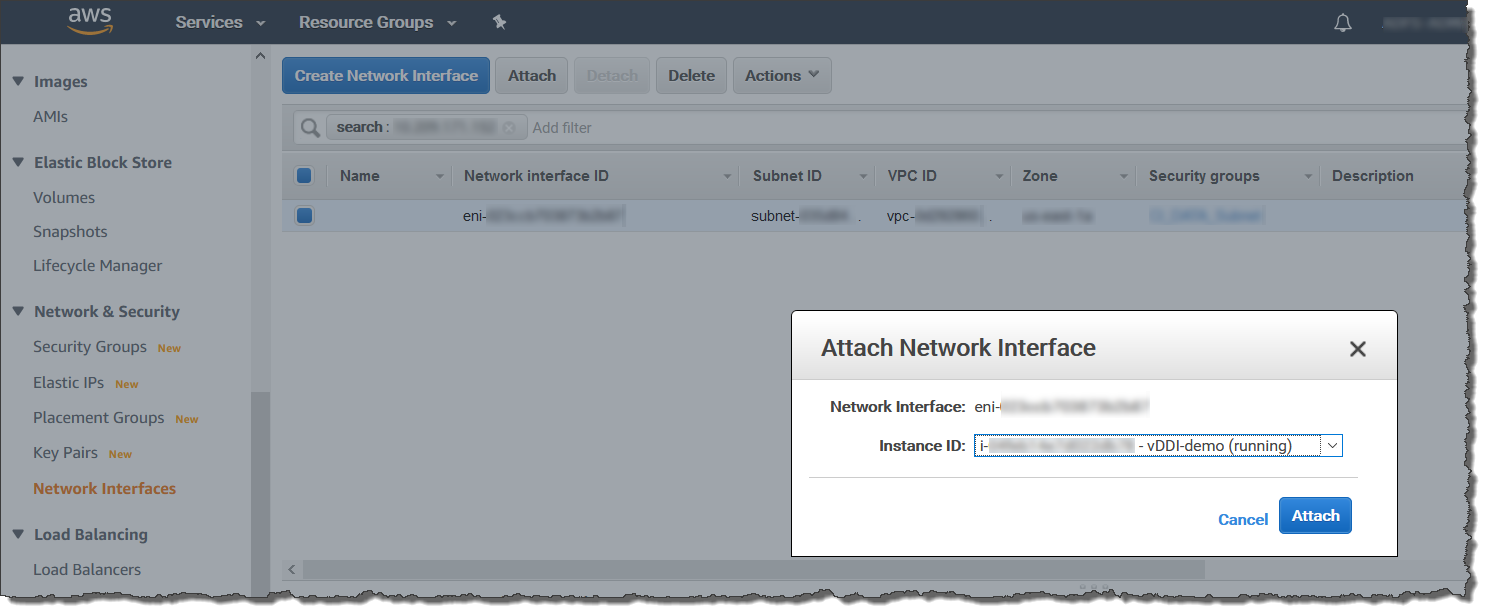
Task: Expand the Actions dropdown button
Action: (x=781, y=75)
